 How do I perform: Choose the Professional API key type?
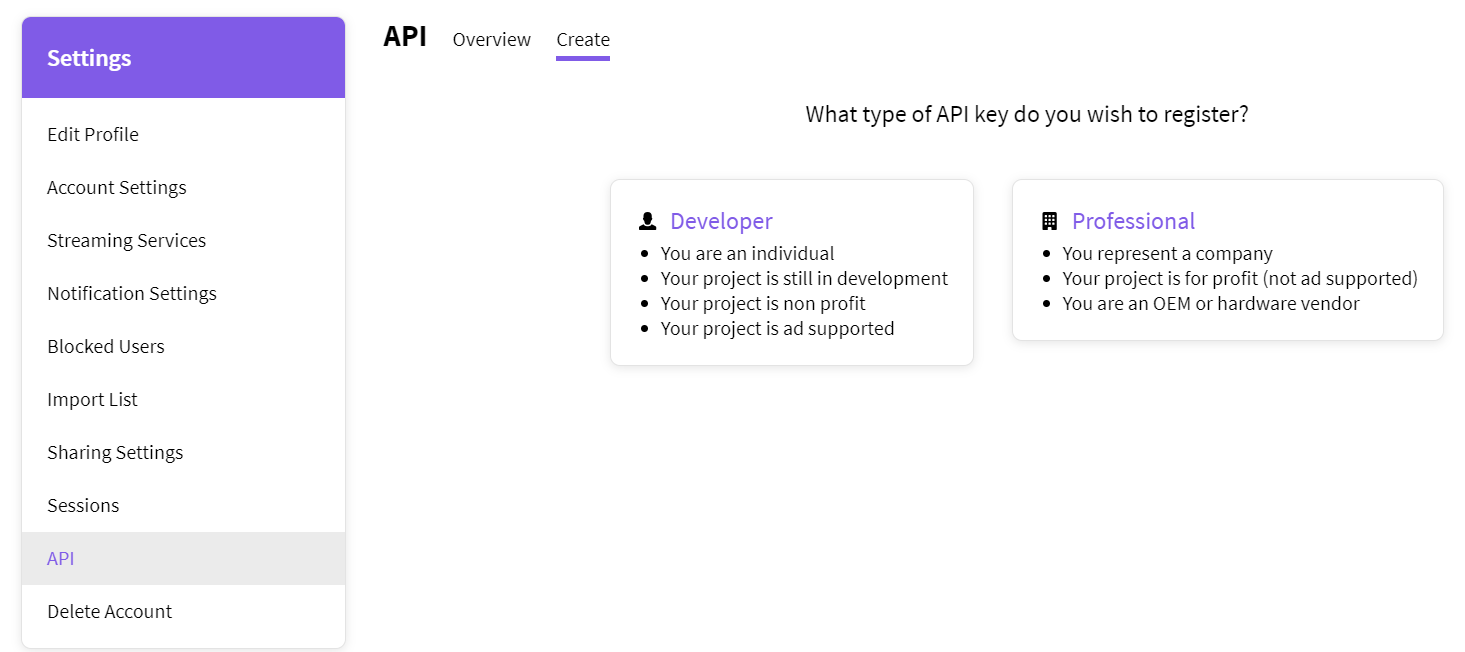(x=1133, y=221)
